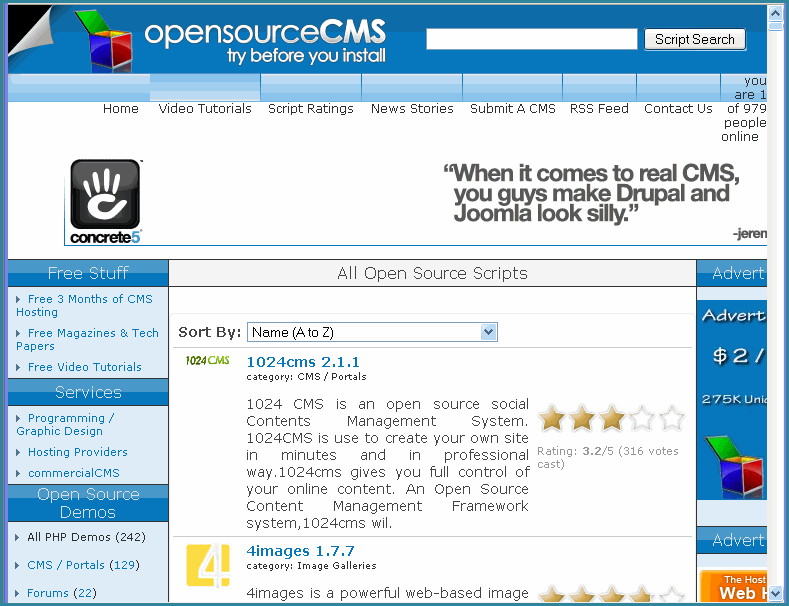This screenshot has height=606, width=789.
Task: Open the Hosting Providers link
Action: tap(77, 452)
